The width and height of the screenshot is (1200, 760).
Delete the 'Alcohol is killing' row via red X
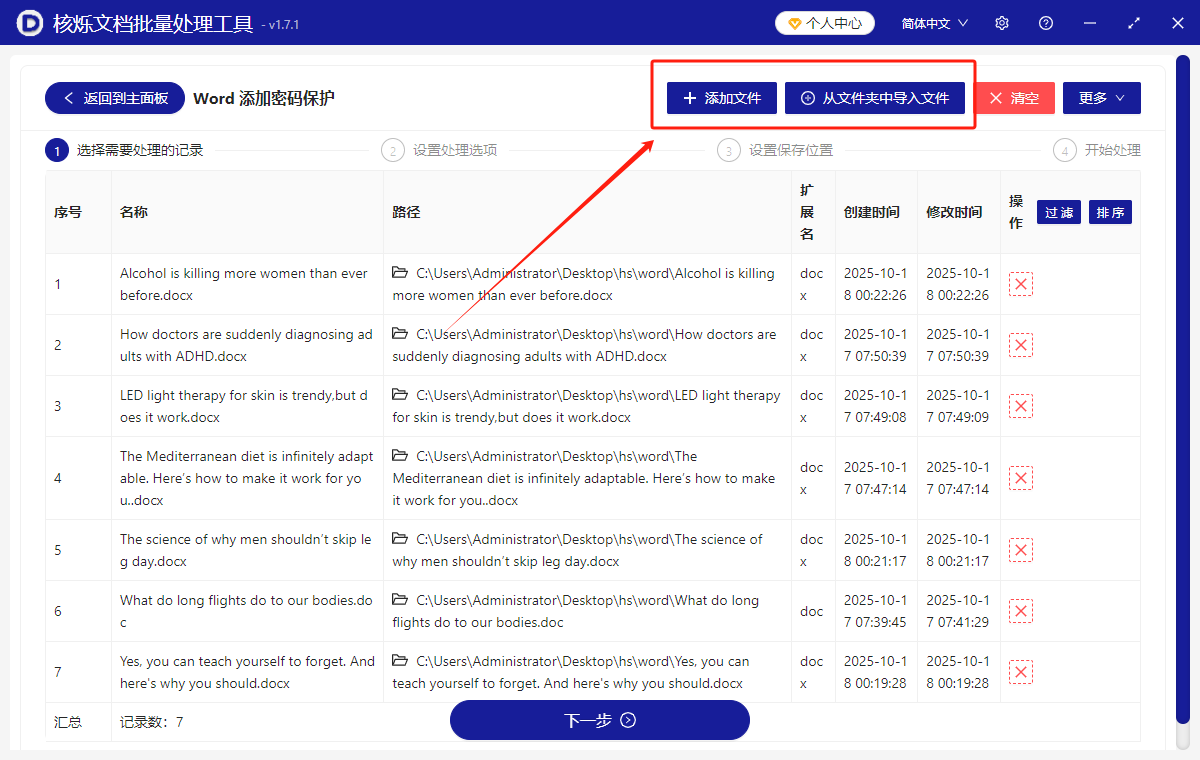pyautogui.click(x=1020, y=283)
